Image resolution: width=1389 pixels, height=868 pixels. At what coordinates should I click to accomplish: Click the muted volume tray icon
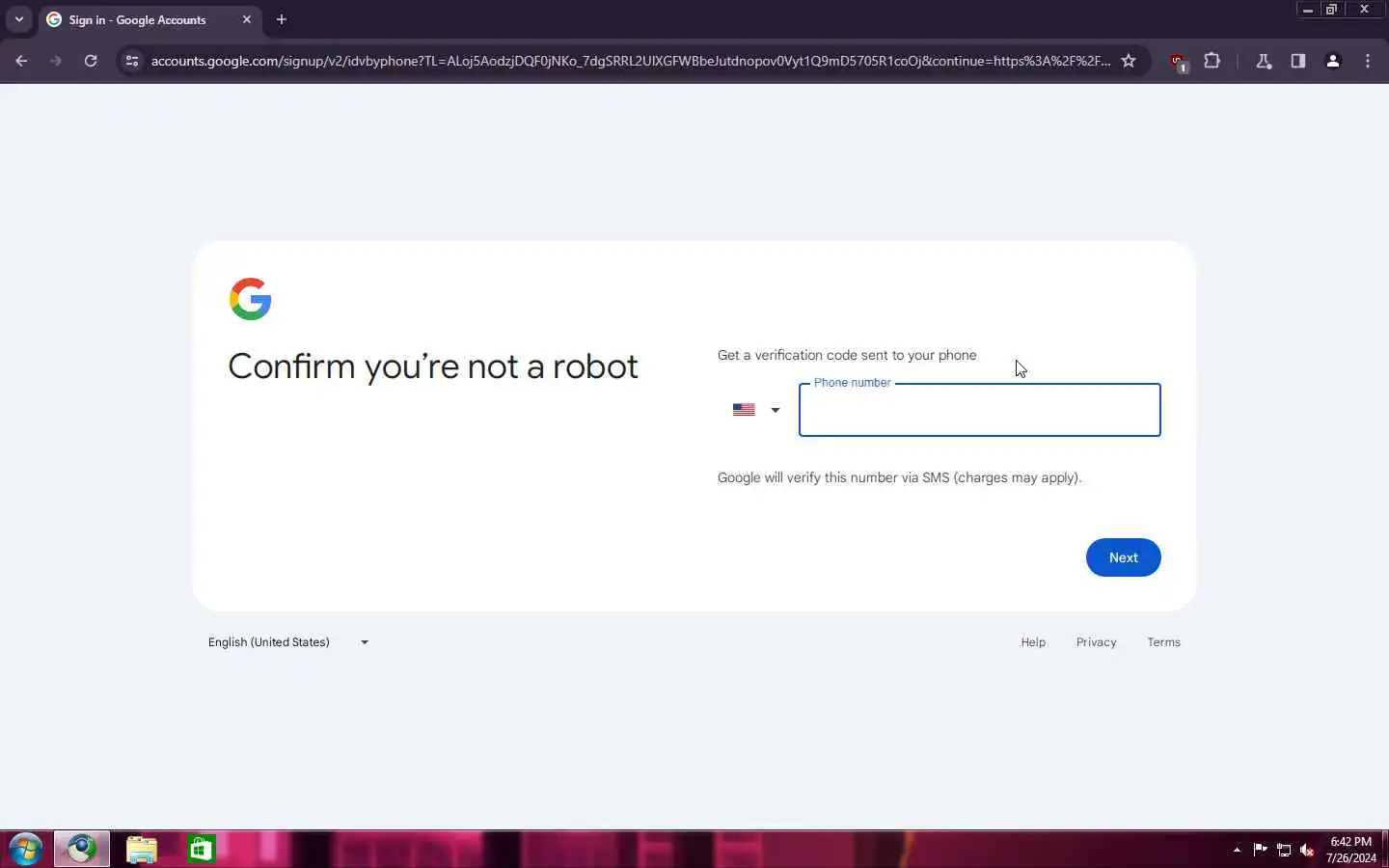tap(1308, 850)
